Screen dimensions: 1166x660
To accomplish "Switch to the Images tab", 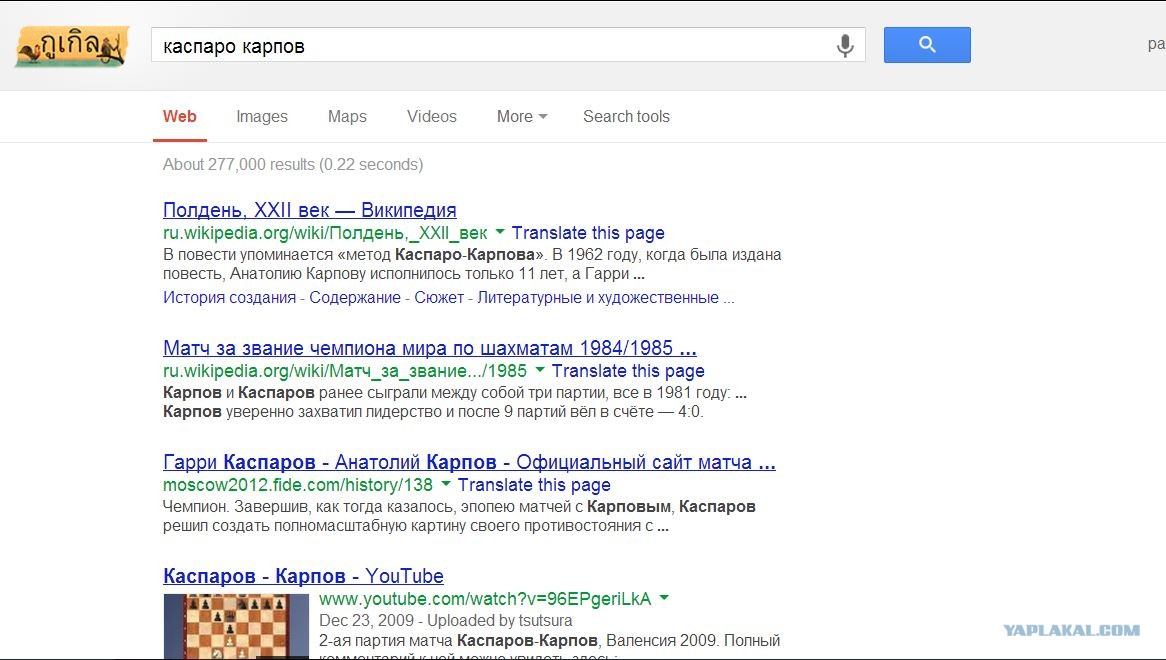I will [262, 117].
